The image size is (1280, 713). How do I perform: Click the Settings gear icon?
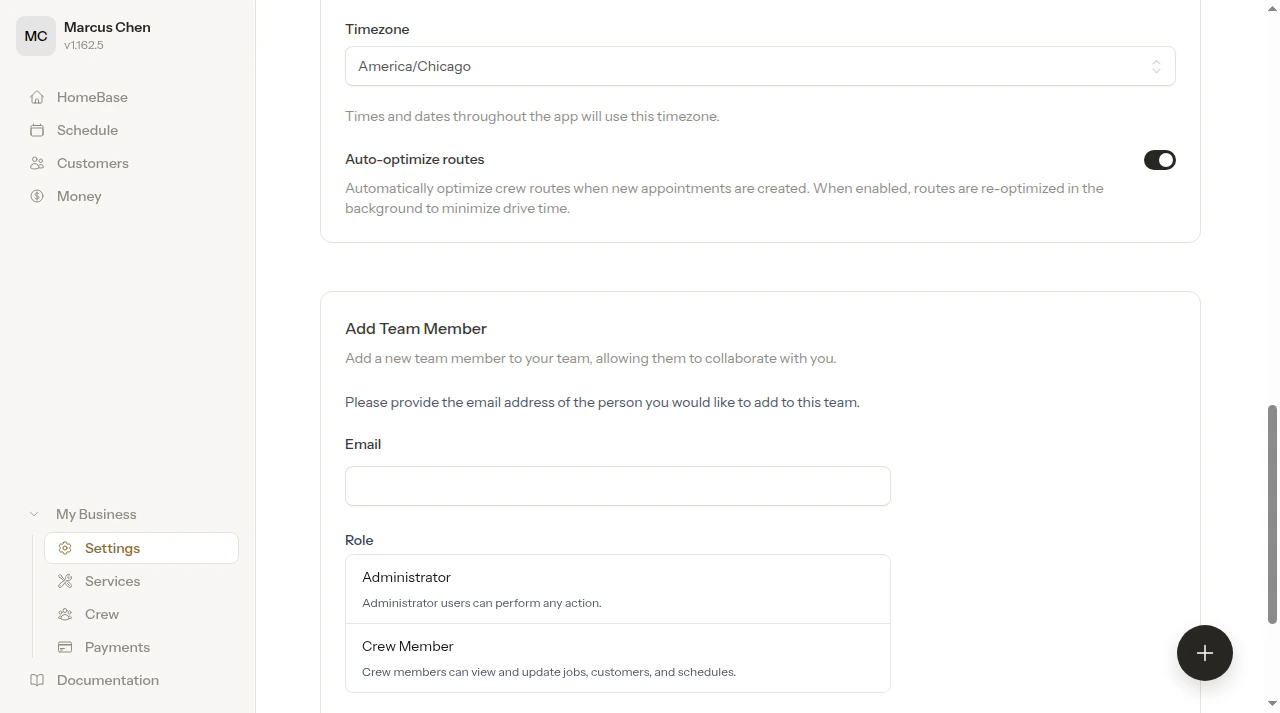click(65, 548)
